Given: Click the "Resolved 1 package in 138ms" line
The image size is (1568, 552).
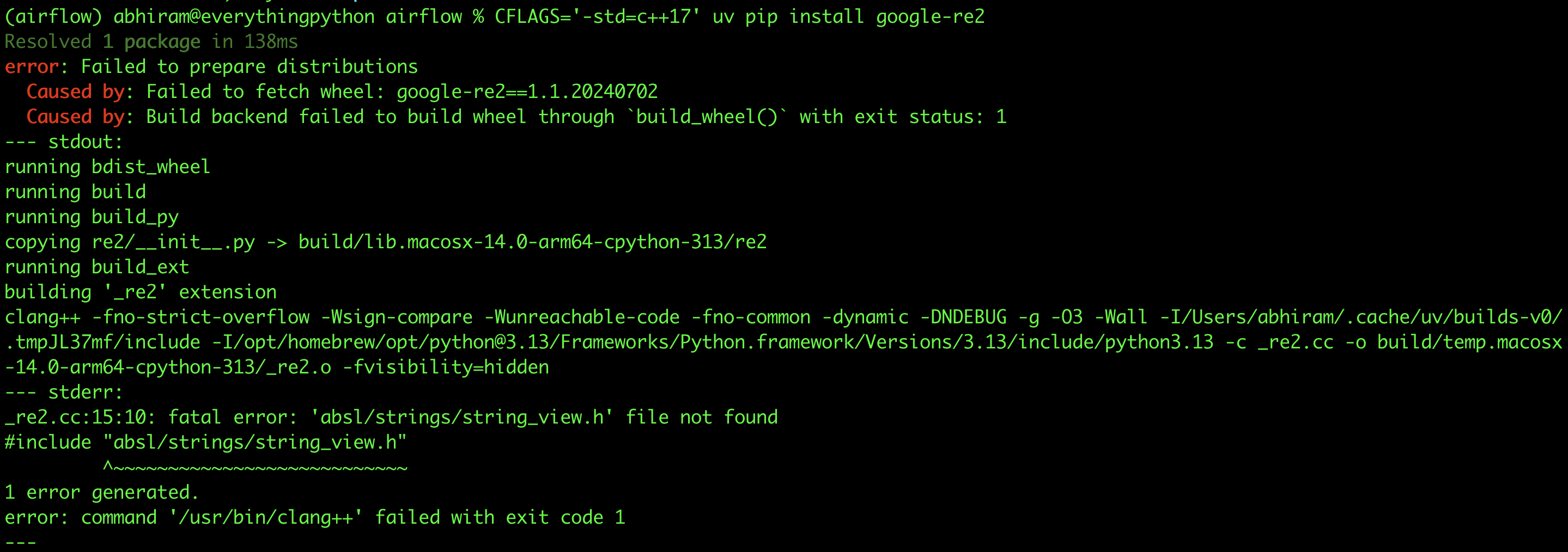Looking at the screenshot, I should click(151, 41).
